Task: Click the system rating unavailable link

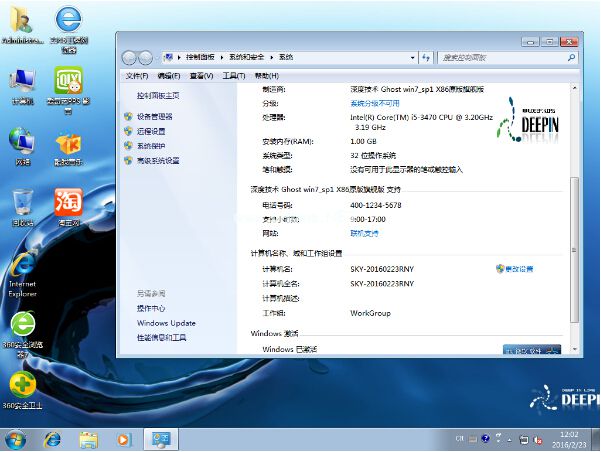Action: 375,104
